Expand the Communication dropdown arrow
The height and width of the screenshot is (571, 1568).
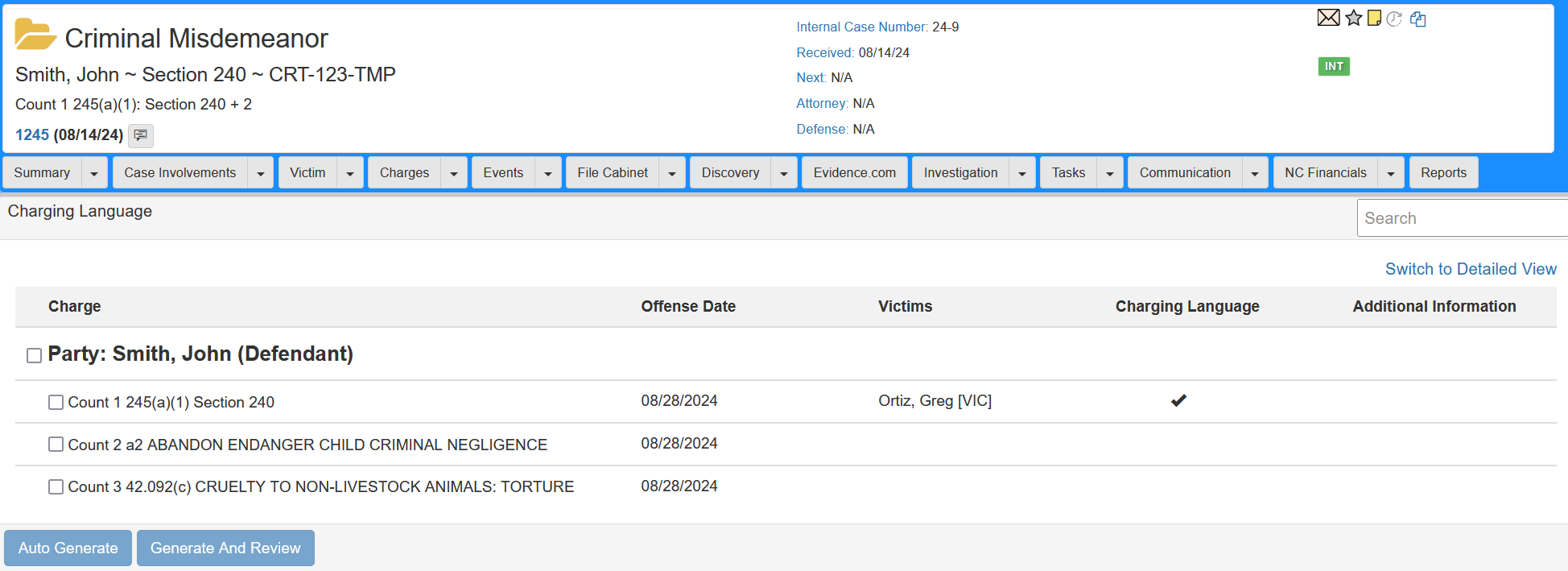(x=1255, y=173)
